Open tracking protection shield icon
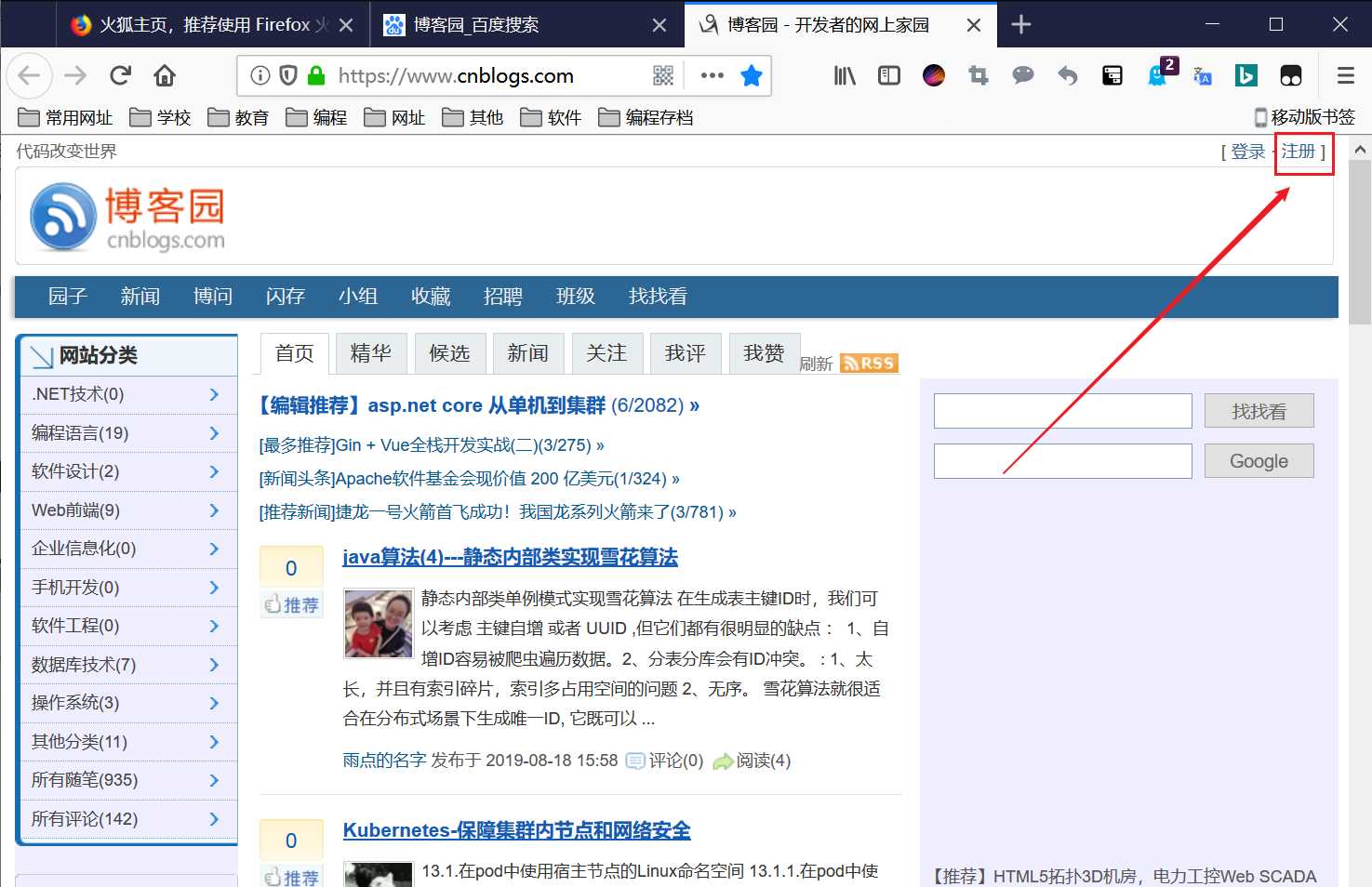1372x887 pixels. coord(288,75)
